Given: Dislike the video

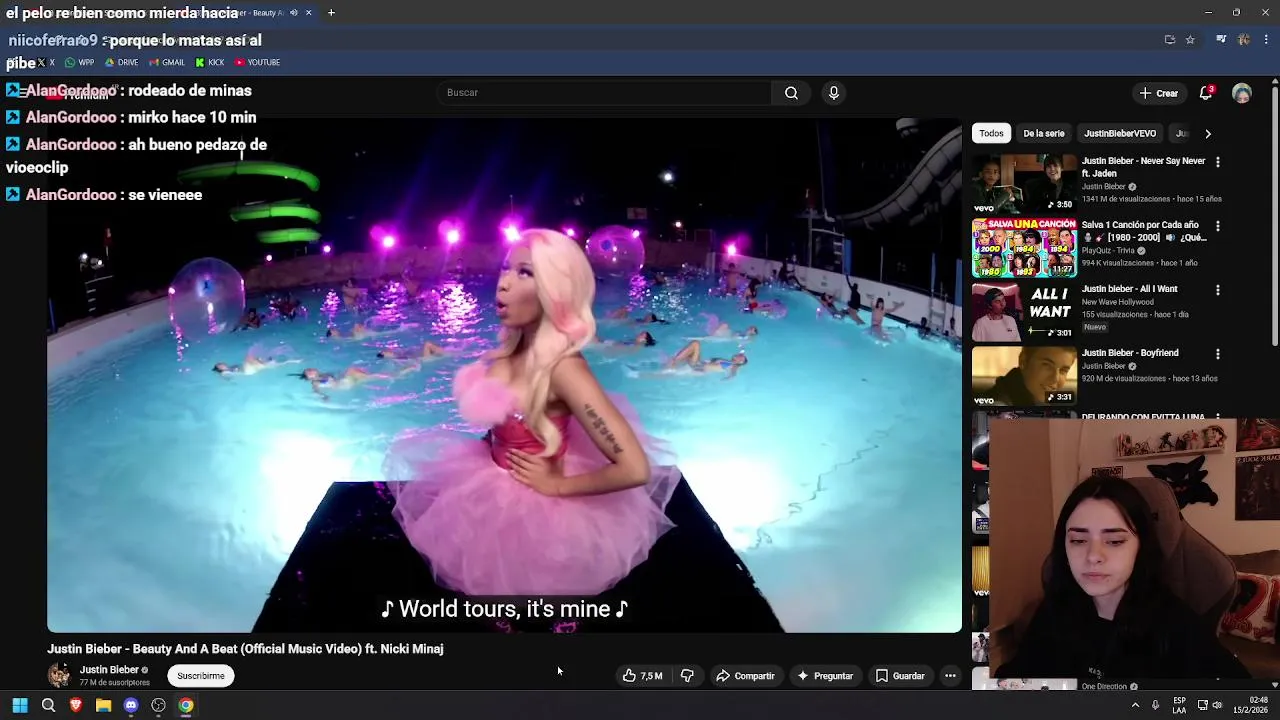Looking at the screenshot, I should pos(687,676).
